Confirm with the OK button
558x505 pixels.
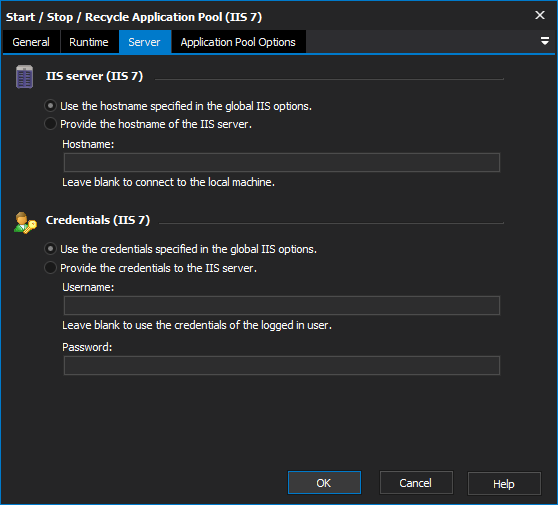click(x=324, y=483)
